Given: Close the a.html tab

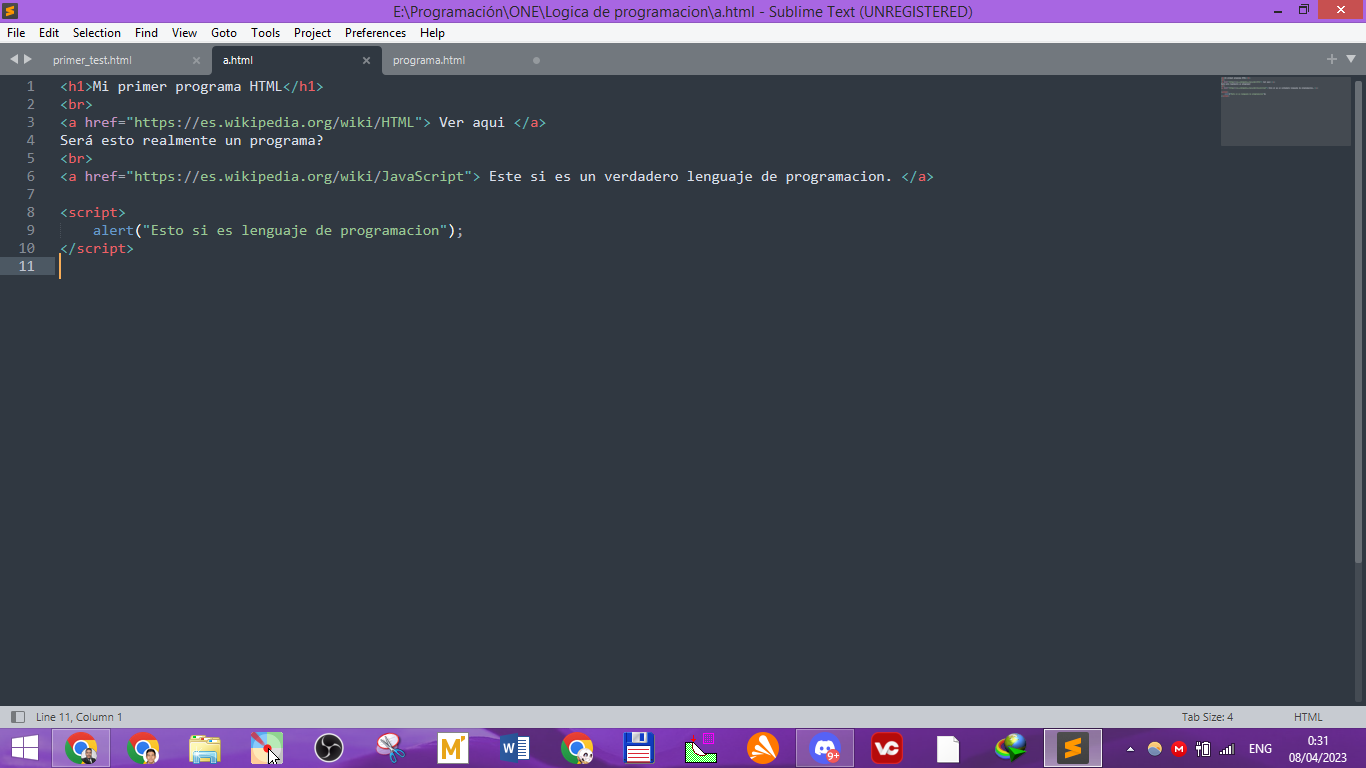Looking at the screenshot, I should [366, 60].
